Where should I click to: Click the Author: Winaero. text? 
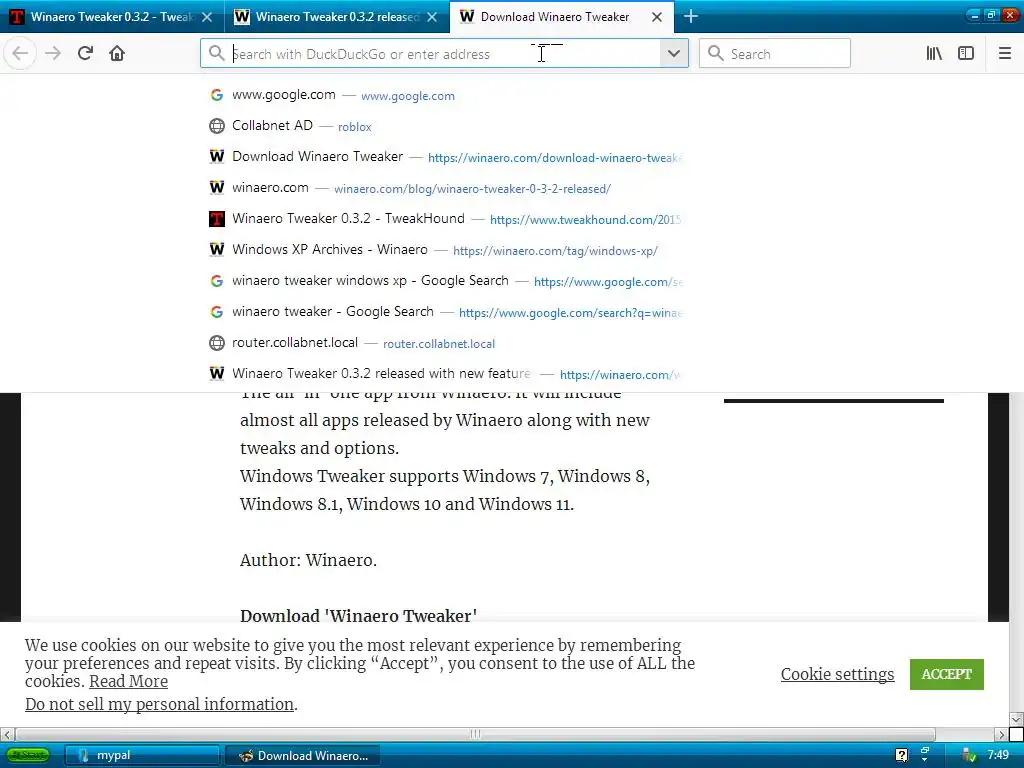pyautogui.click(x=308, y=560)
